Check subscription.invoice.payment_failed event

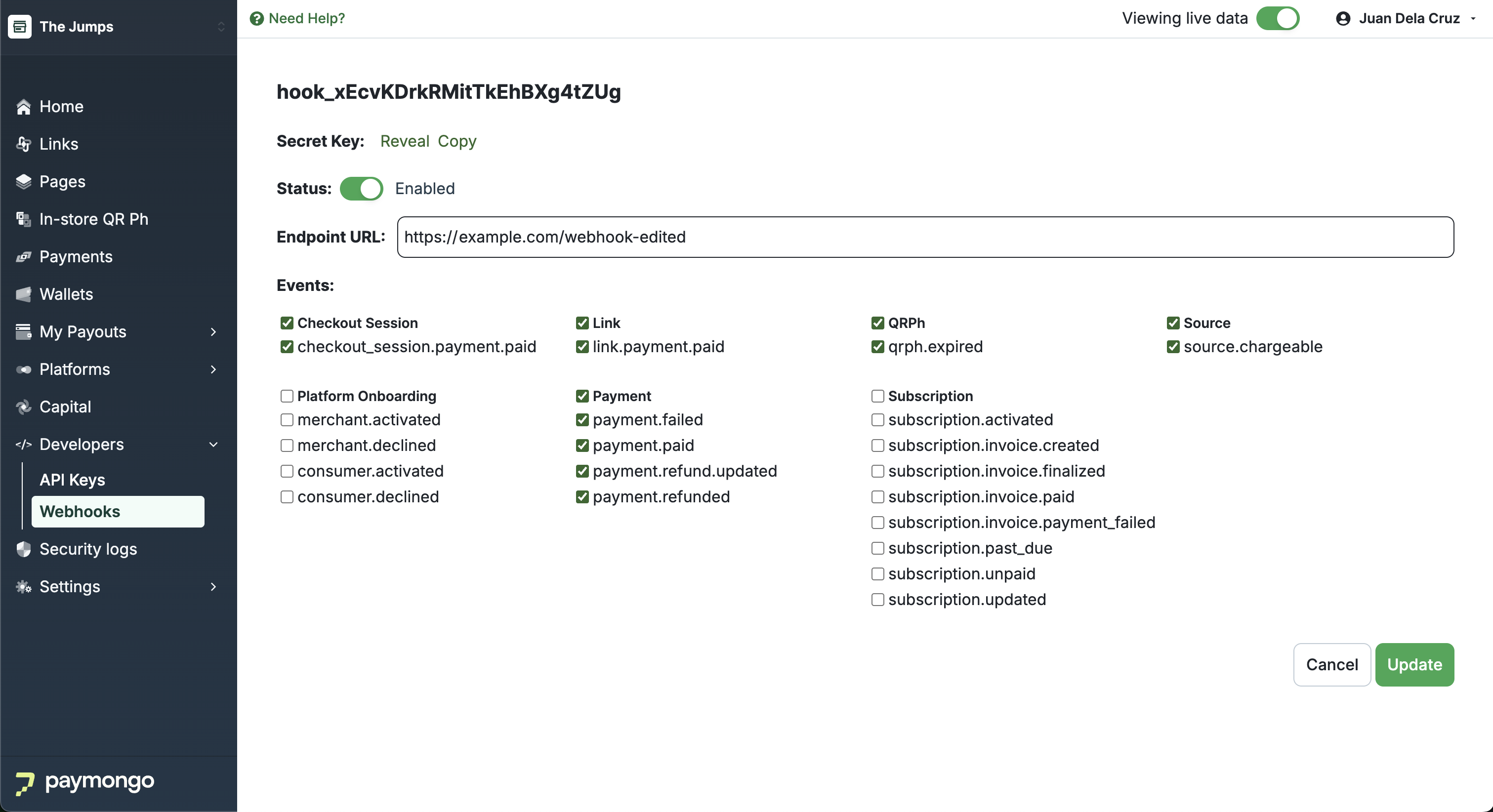(x=878, y=523)
